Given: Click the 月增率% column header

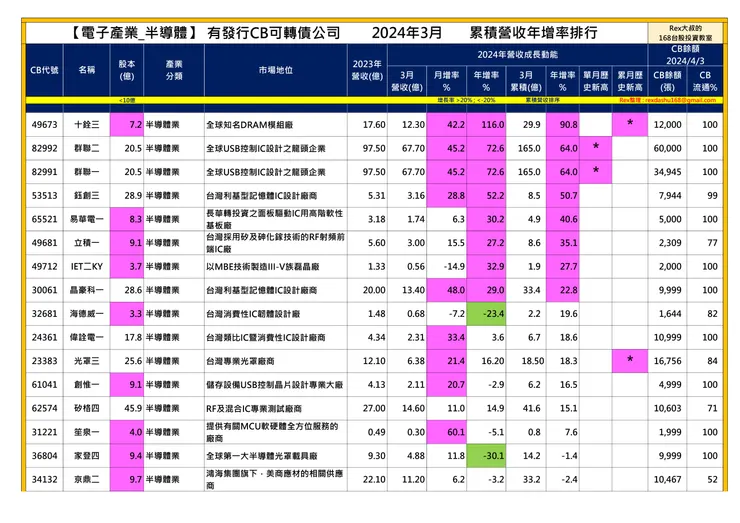Looking at the screenshot, I should point(446,81).
